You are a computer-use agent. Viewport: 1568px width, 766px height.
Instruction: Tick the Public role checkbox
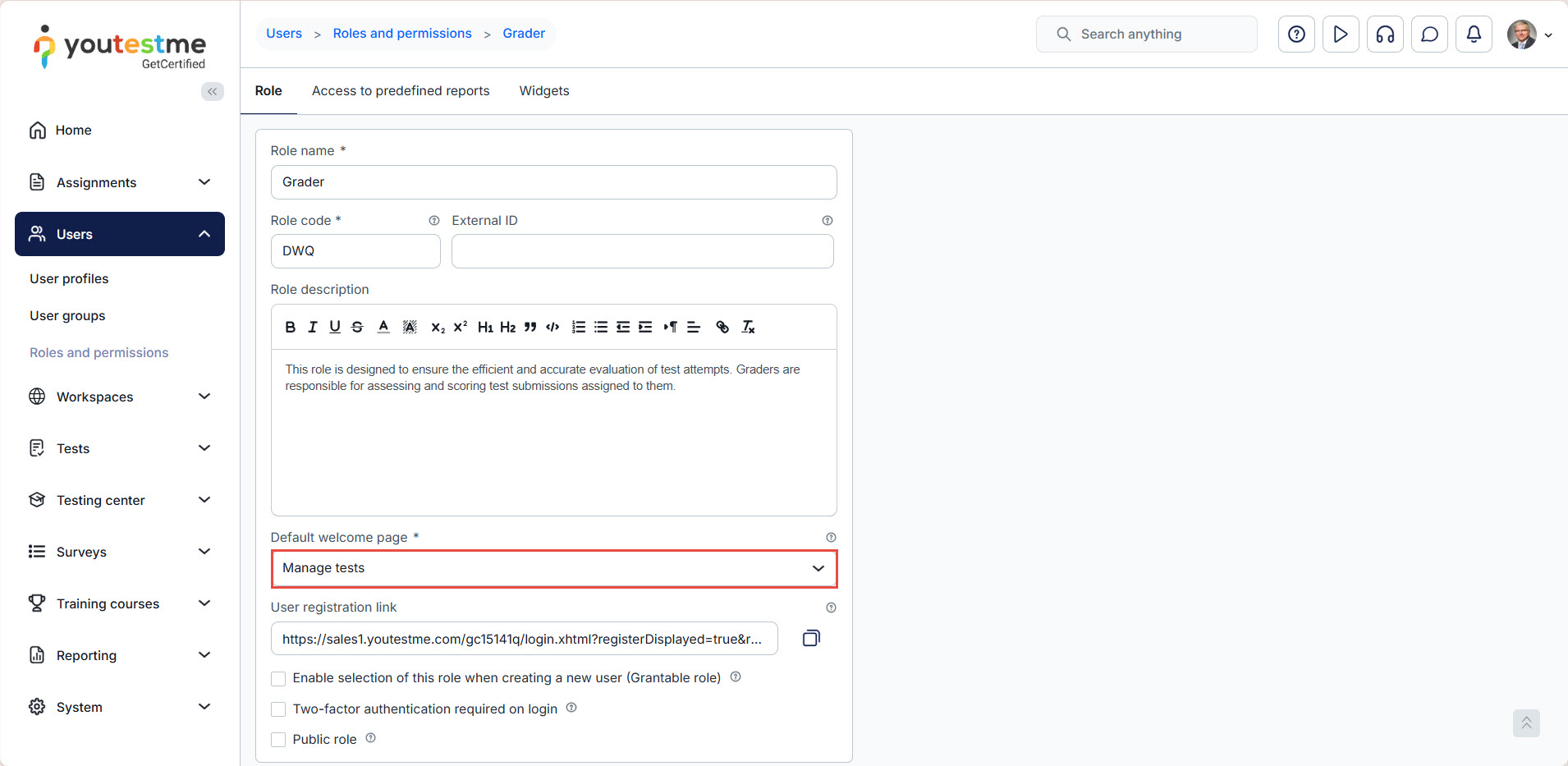coord(279,740)
